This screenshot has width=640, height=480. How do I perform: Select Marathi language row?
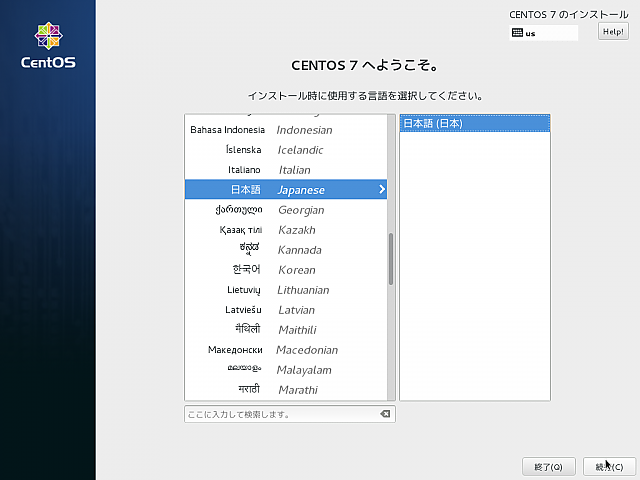point(286,390)
